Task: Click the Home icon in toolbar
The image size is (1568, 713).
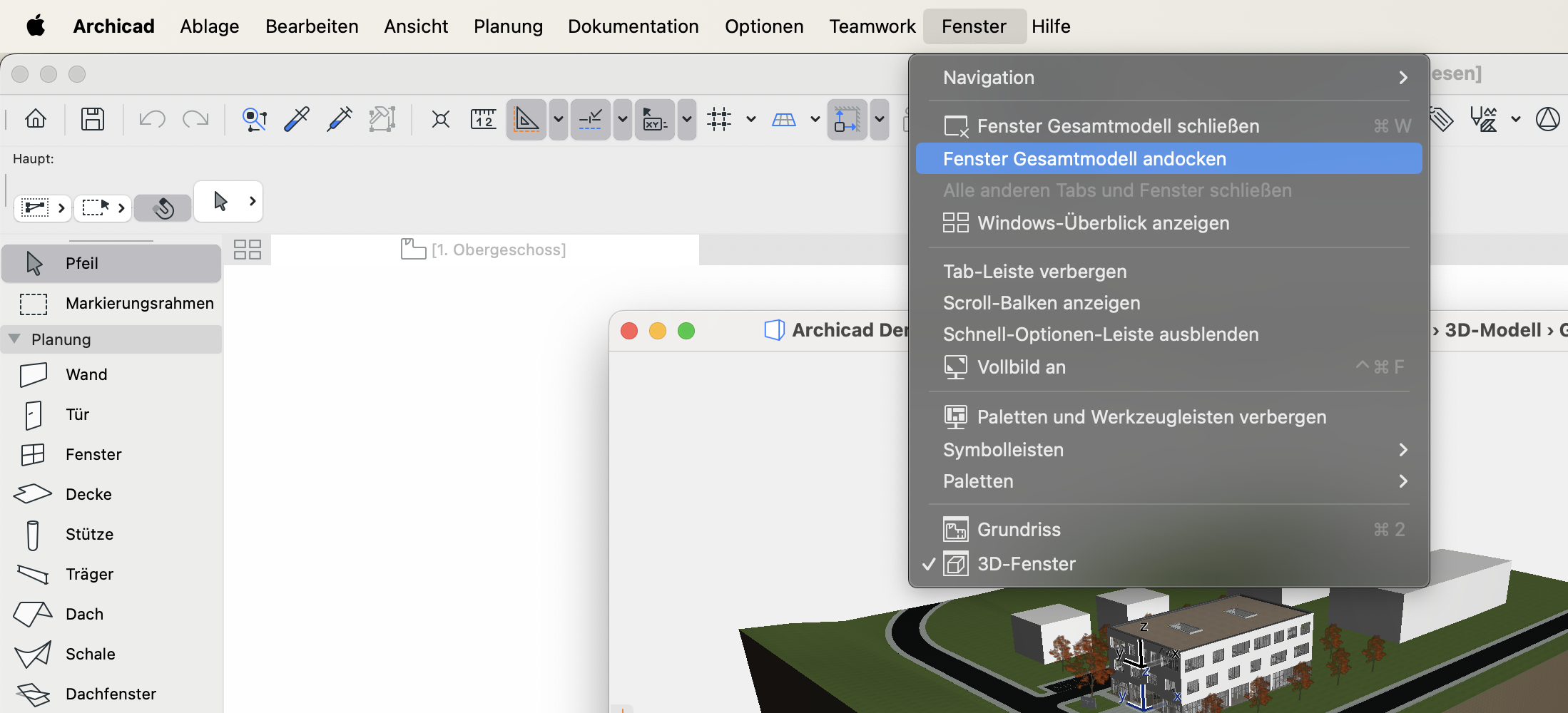Action: 36,119
